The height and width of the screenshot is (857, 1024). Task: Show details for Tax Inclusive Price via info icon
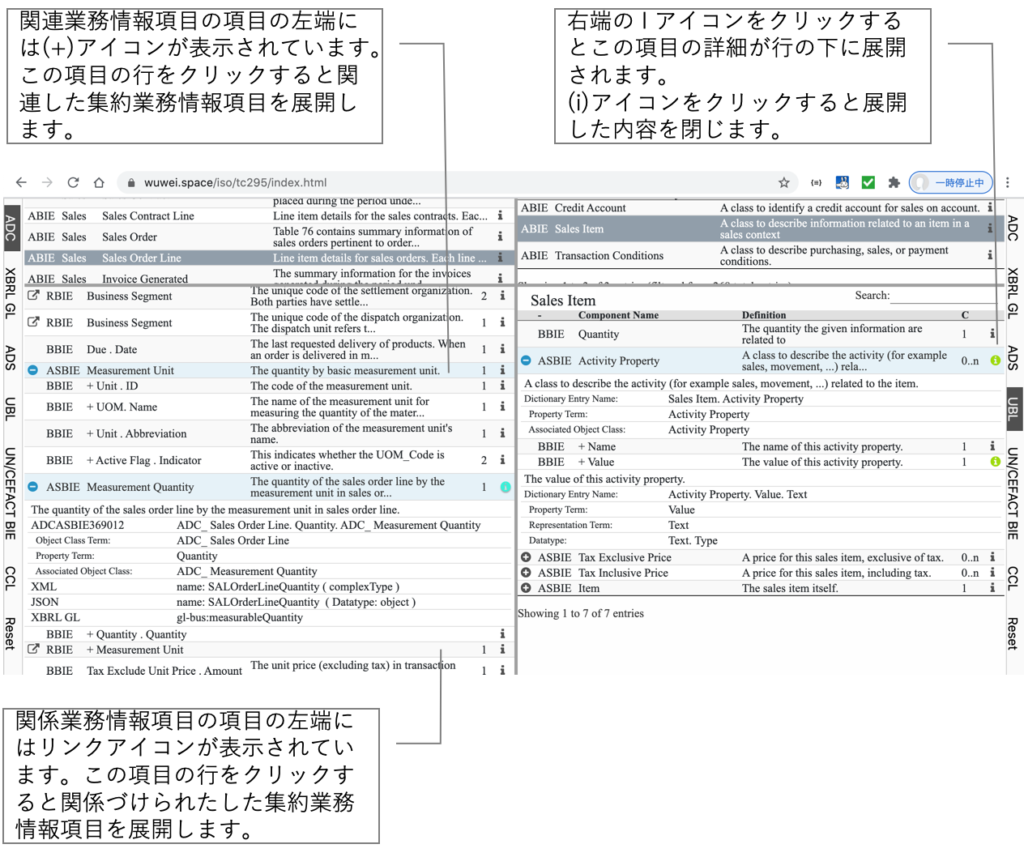[x=992, y=572]
